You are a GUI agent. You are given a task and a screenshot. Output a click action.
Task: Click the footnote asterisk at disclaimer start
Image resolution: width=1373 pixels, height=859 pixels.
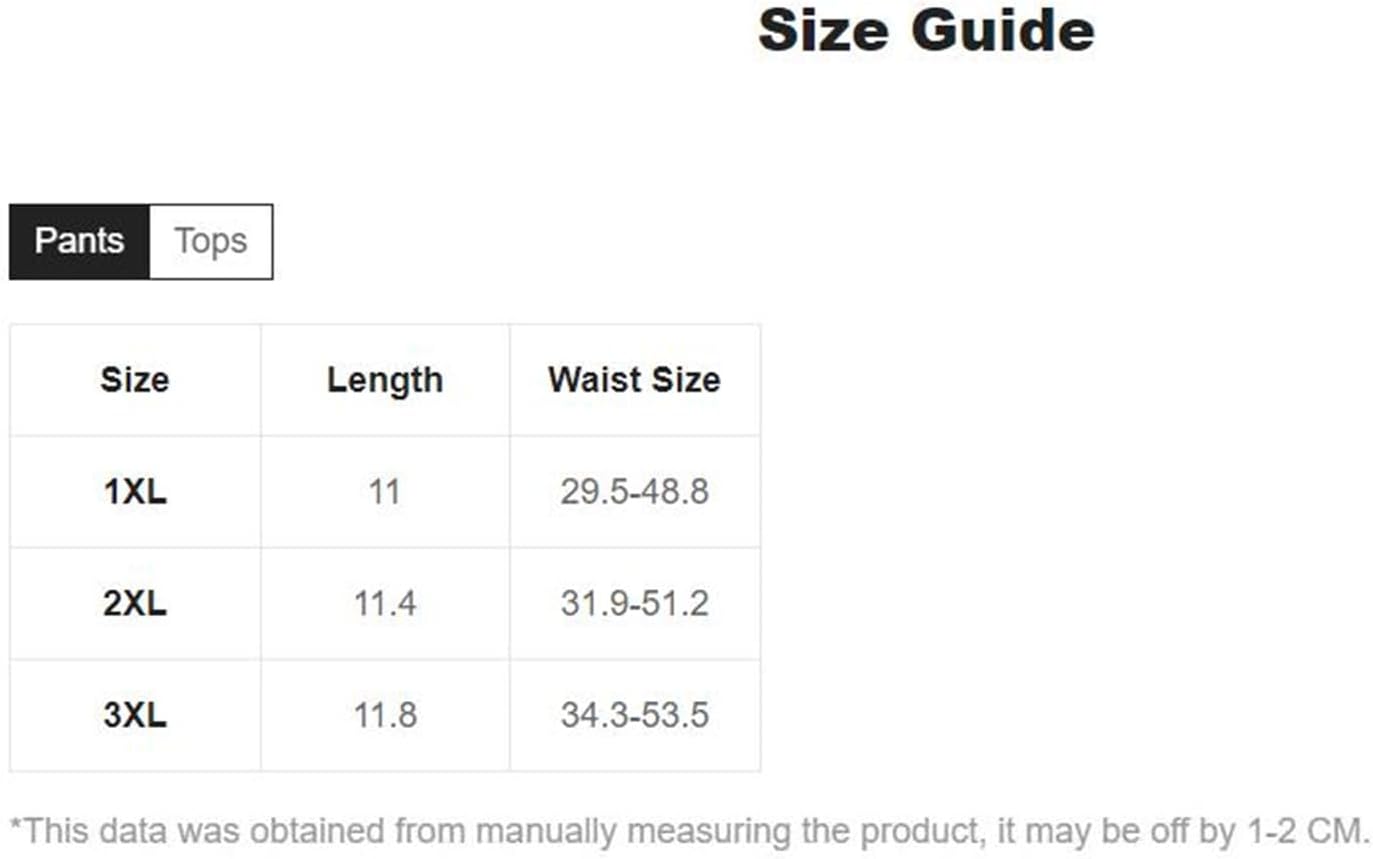[15, 825]
